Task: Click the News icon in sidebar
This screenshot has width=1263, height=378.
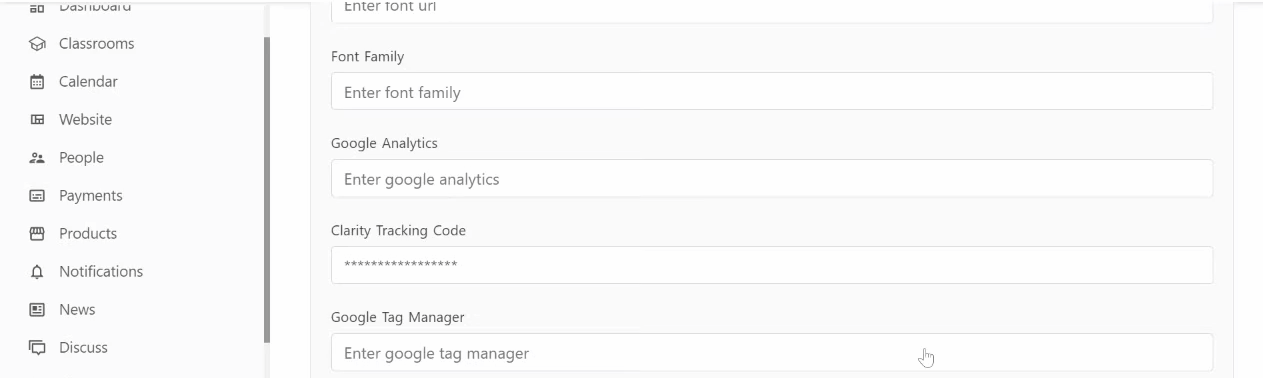Action: tap(37, 310)
